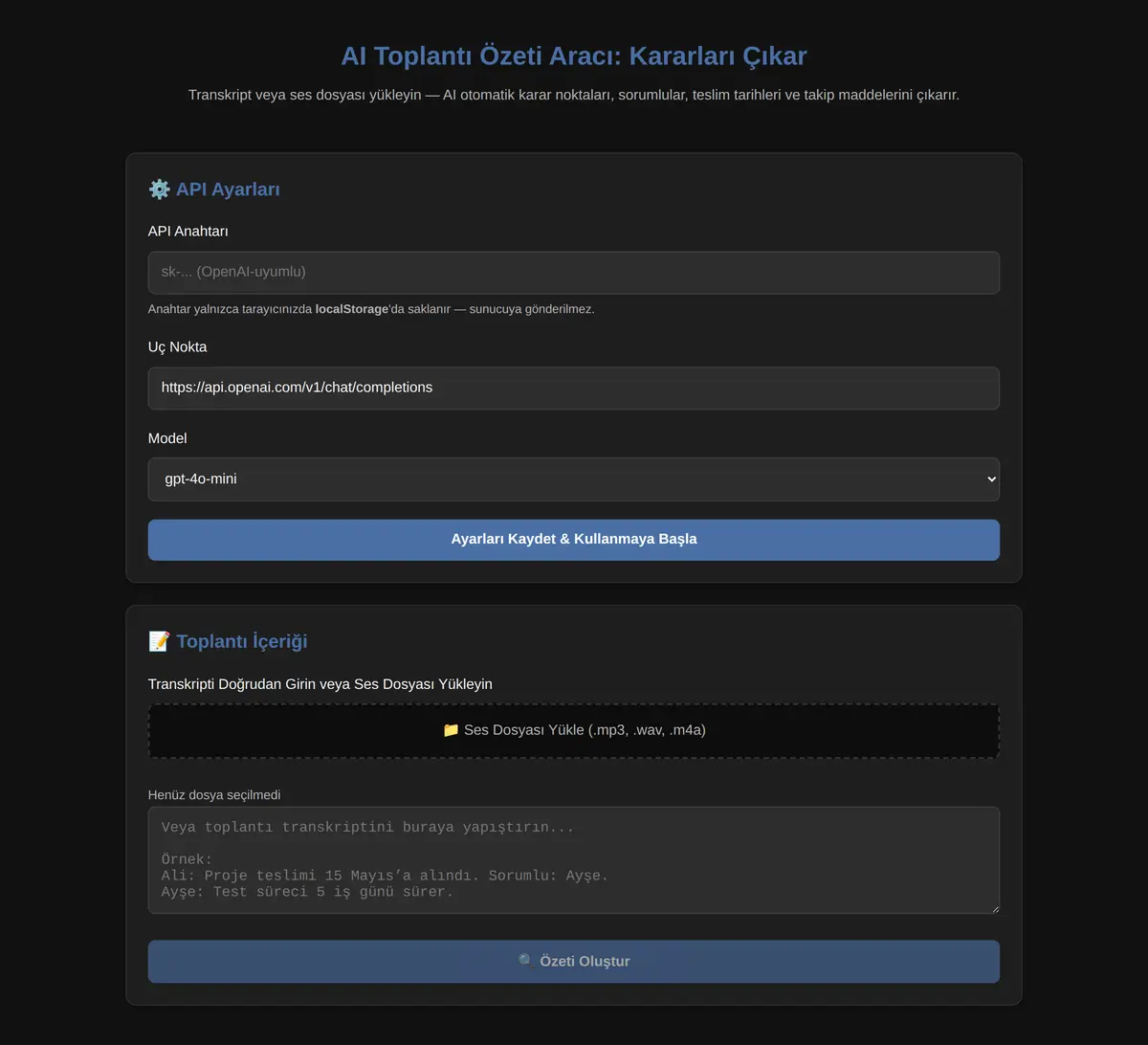Save settings with Ayarları Kaydet & Kullanmaya Başla

[x=574, y=540]
